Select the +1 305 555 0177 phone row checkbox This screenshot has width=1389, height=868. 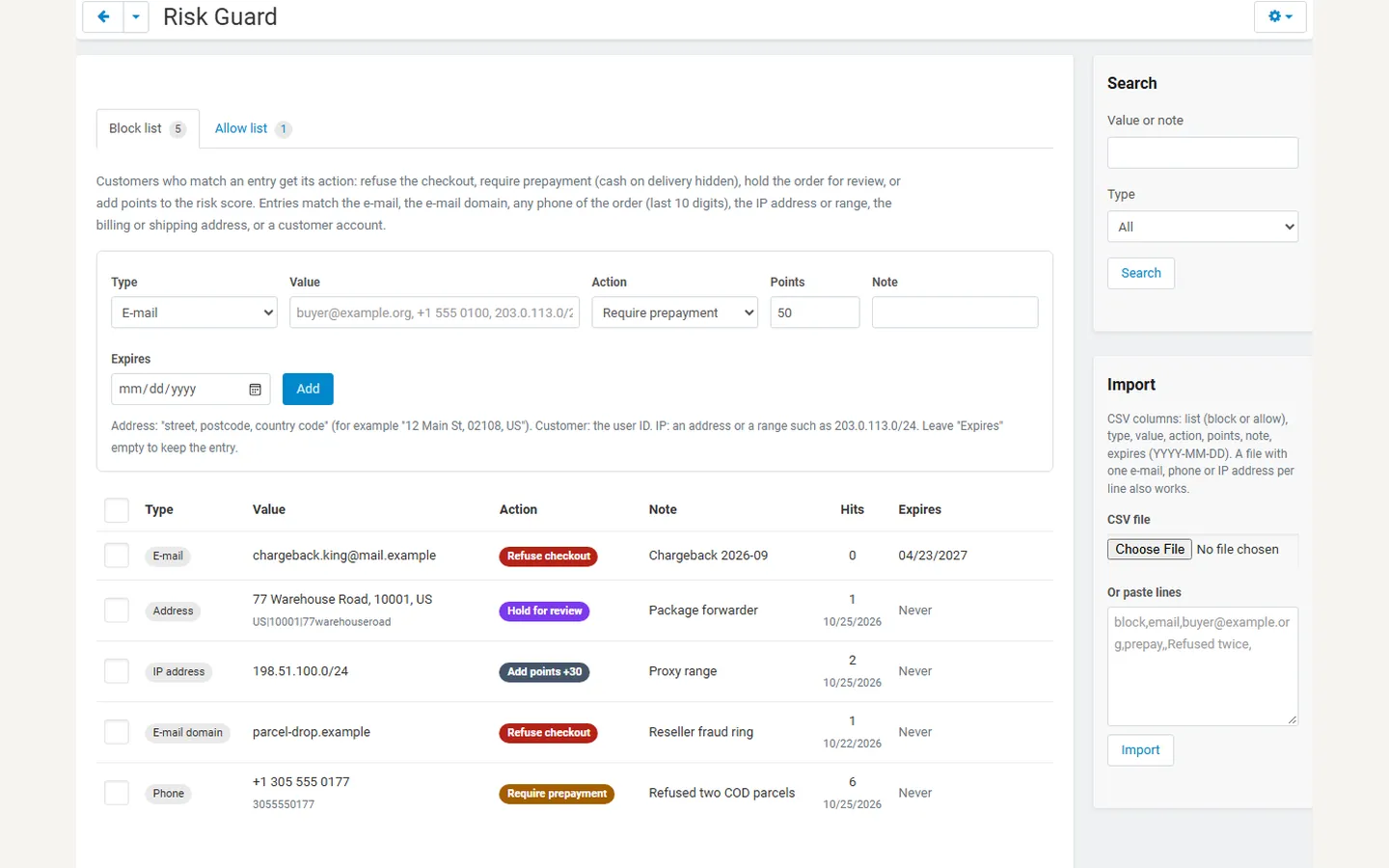coord(117,793)
